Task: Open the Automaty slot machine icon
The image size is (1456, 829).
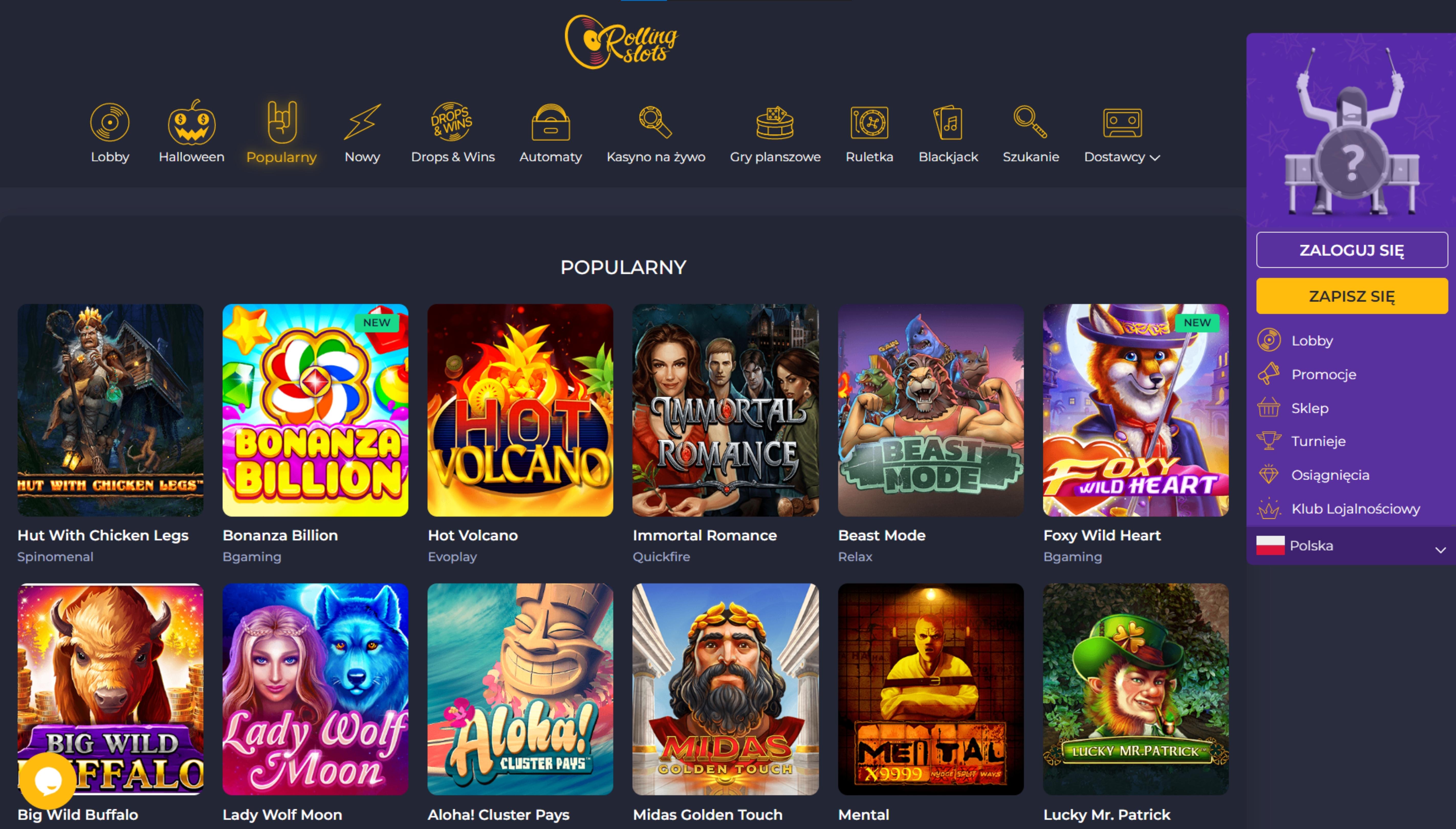Action: click(550, 122)
